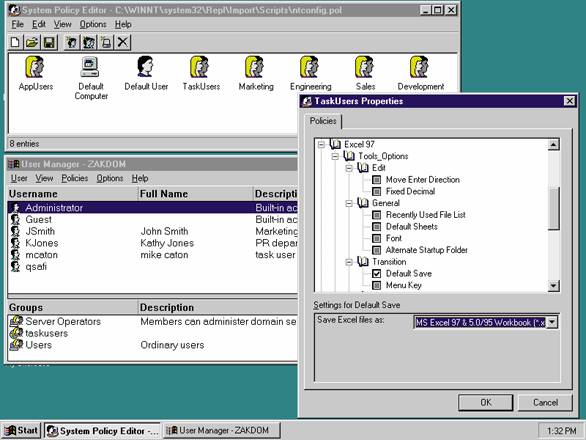This screenshot has width=586, height=440.
Task: Select the Sales group icon
Action: [x=365, y=67]
